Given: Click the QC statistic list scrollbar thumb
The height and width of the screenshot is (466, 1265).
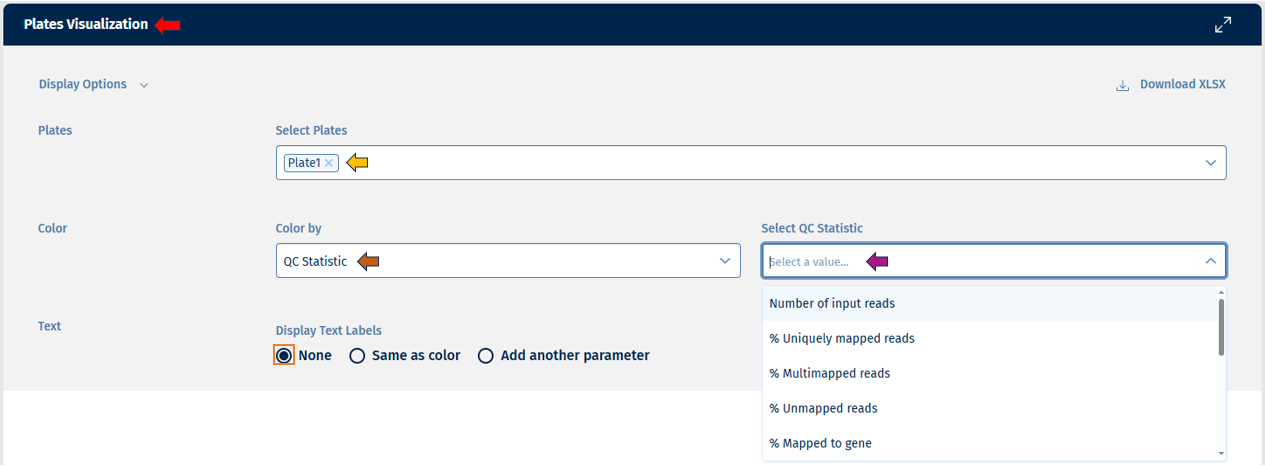Looking at the screenshot, I should tap(1221, 326).
